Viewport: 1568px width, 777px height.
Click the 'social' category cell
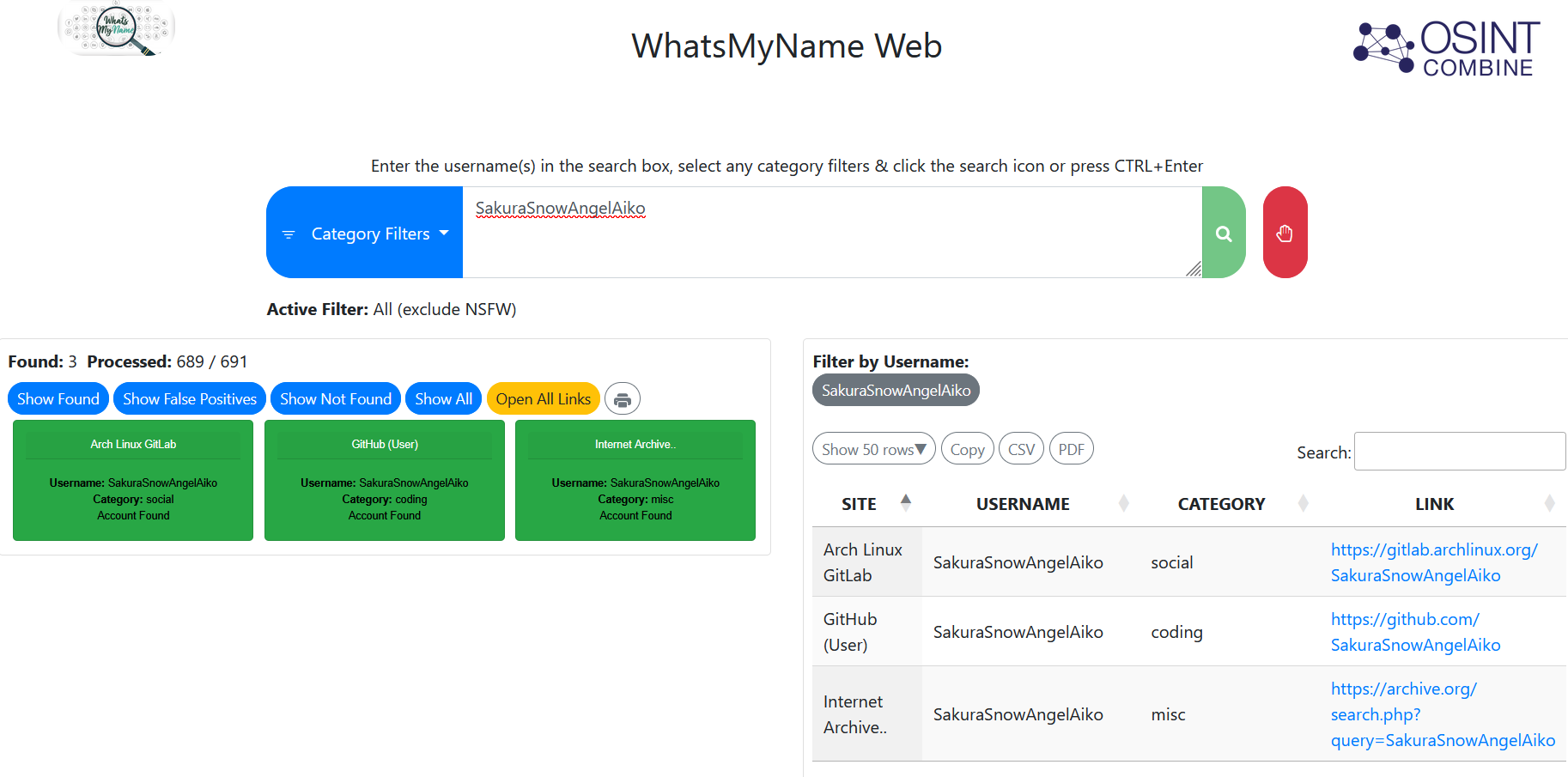click(1230, 562)
